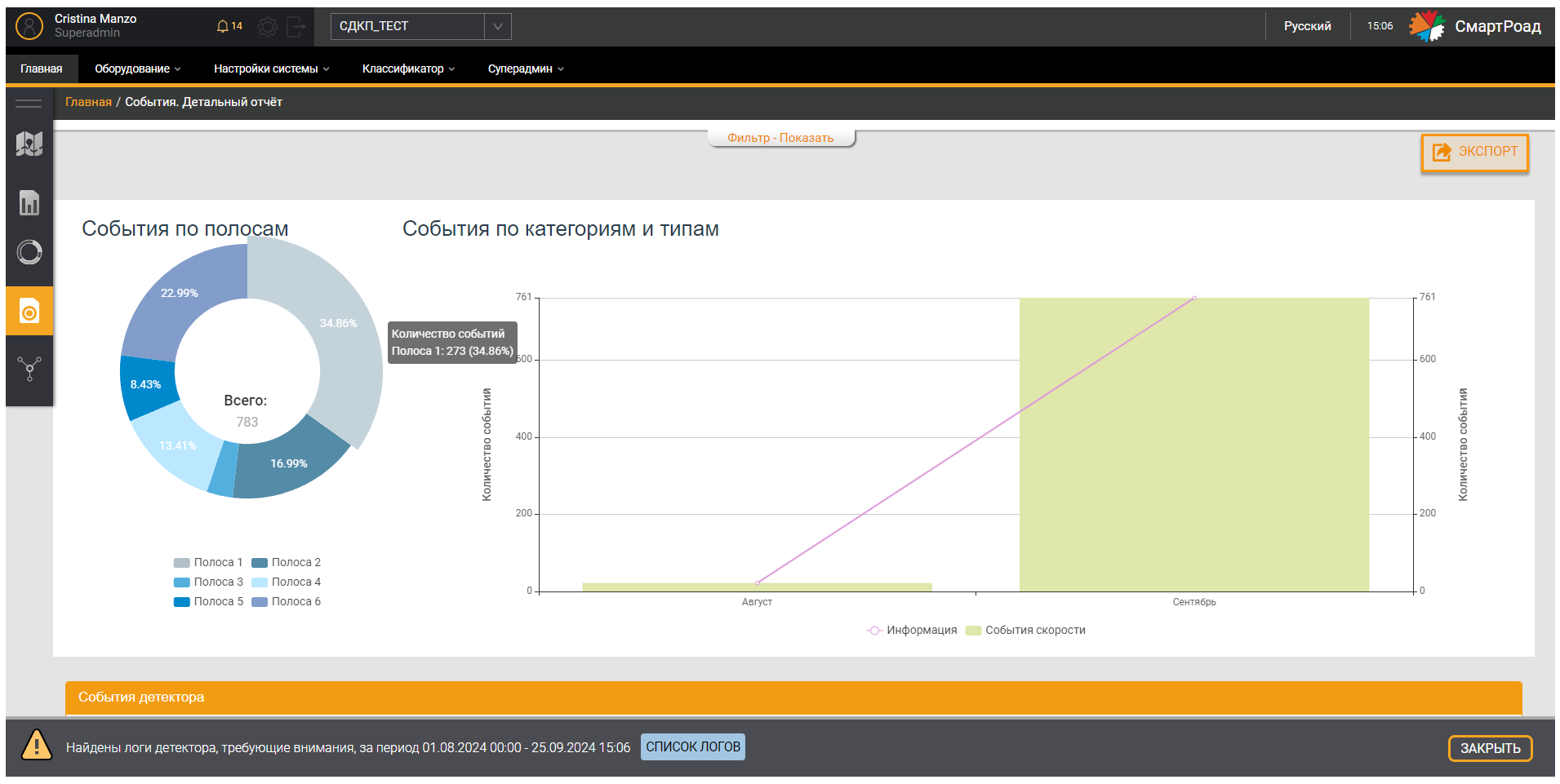Follow the Главная breadcrumb link
The image size is (1560, 784).
pos(88,102)
